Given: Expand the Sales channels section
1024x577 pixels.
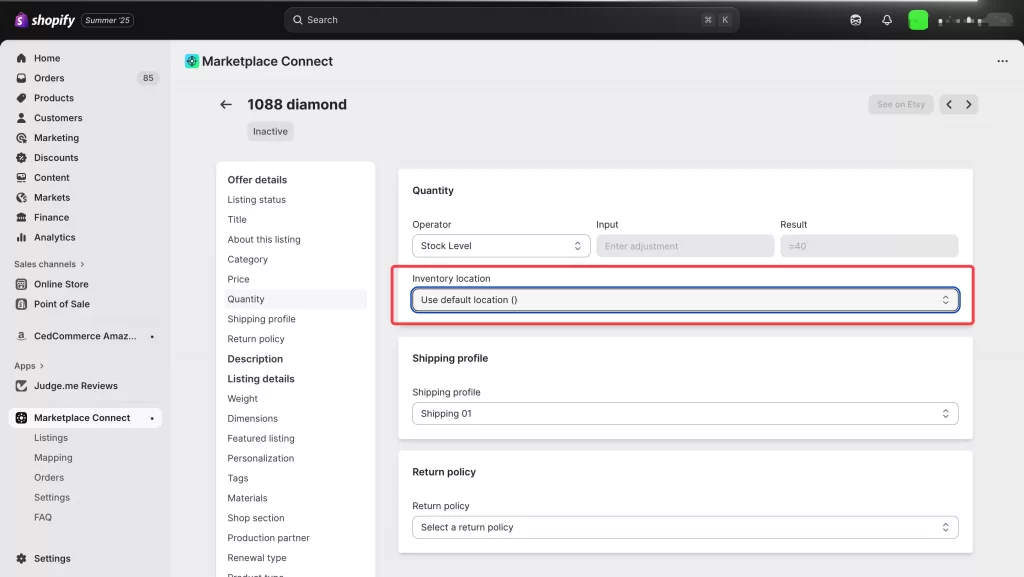Looking at the screenshot, I should 50,264.
